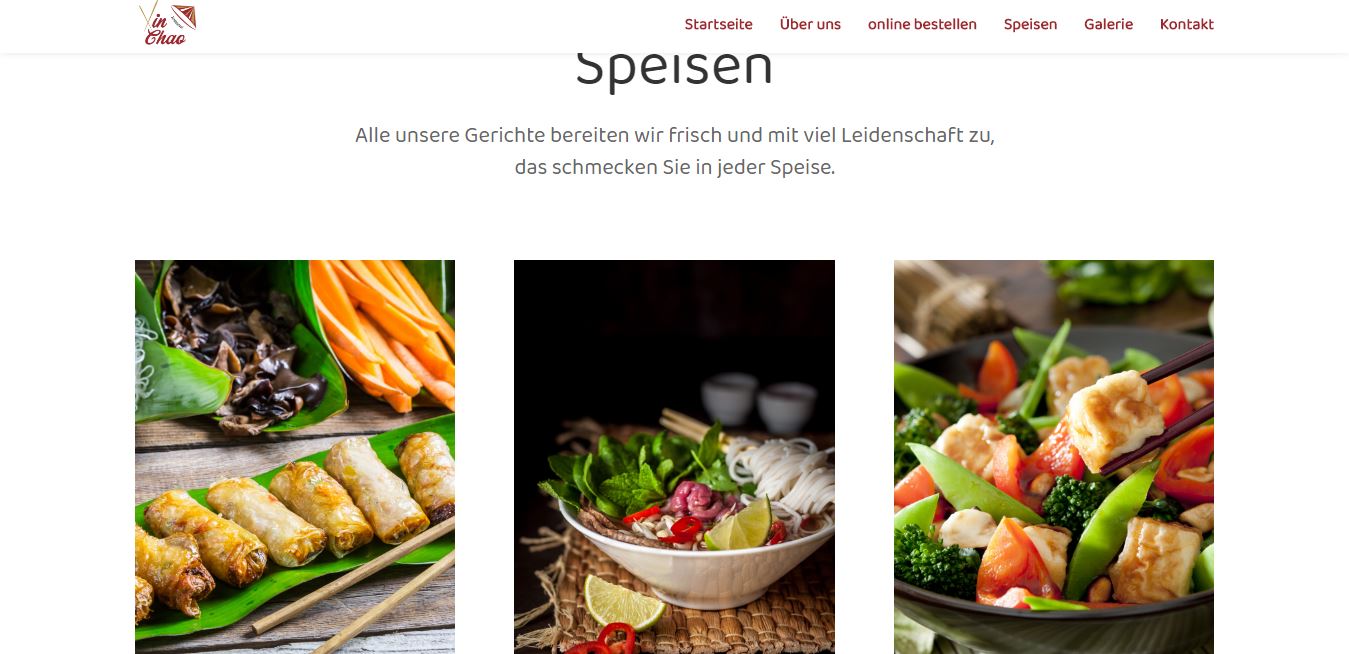This screenshot has width=1349, height=654.
Task: Click the tofu cube held by chopsticks
Action: point(1115,419)
